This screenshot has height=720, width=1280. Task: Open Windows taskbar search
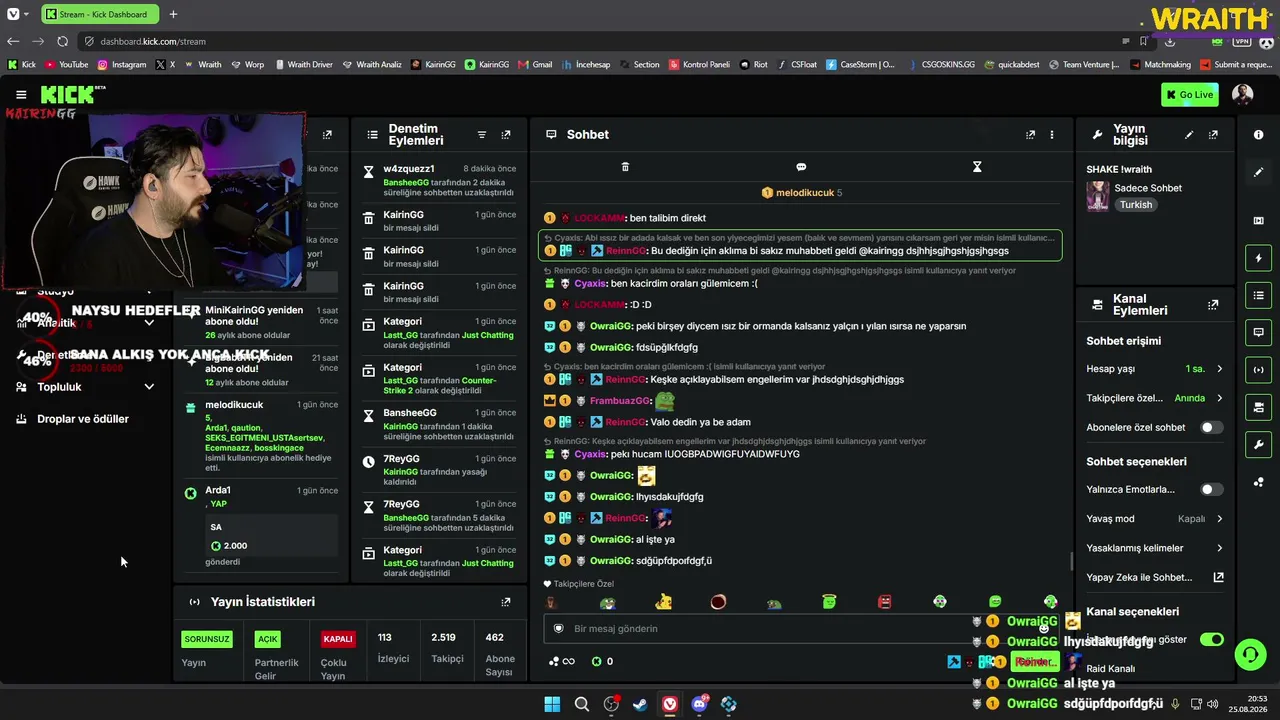(581, 704)
